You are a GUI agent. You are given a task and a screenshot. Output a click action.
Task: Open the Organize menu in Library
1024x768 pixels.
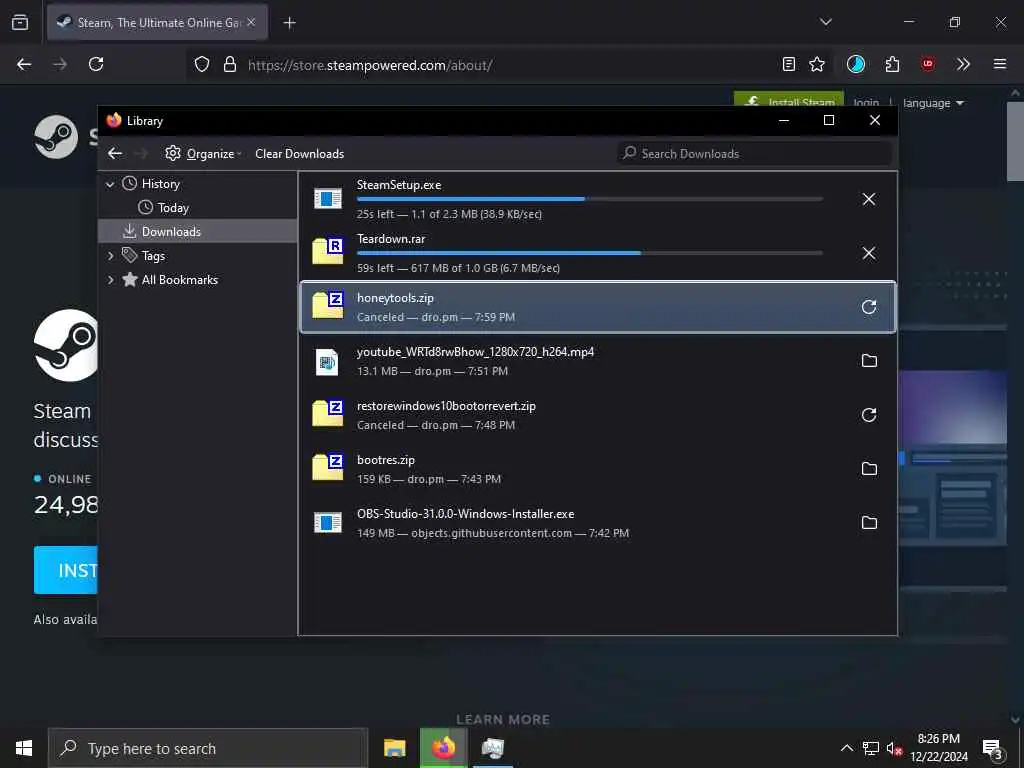(203, 153)
